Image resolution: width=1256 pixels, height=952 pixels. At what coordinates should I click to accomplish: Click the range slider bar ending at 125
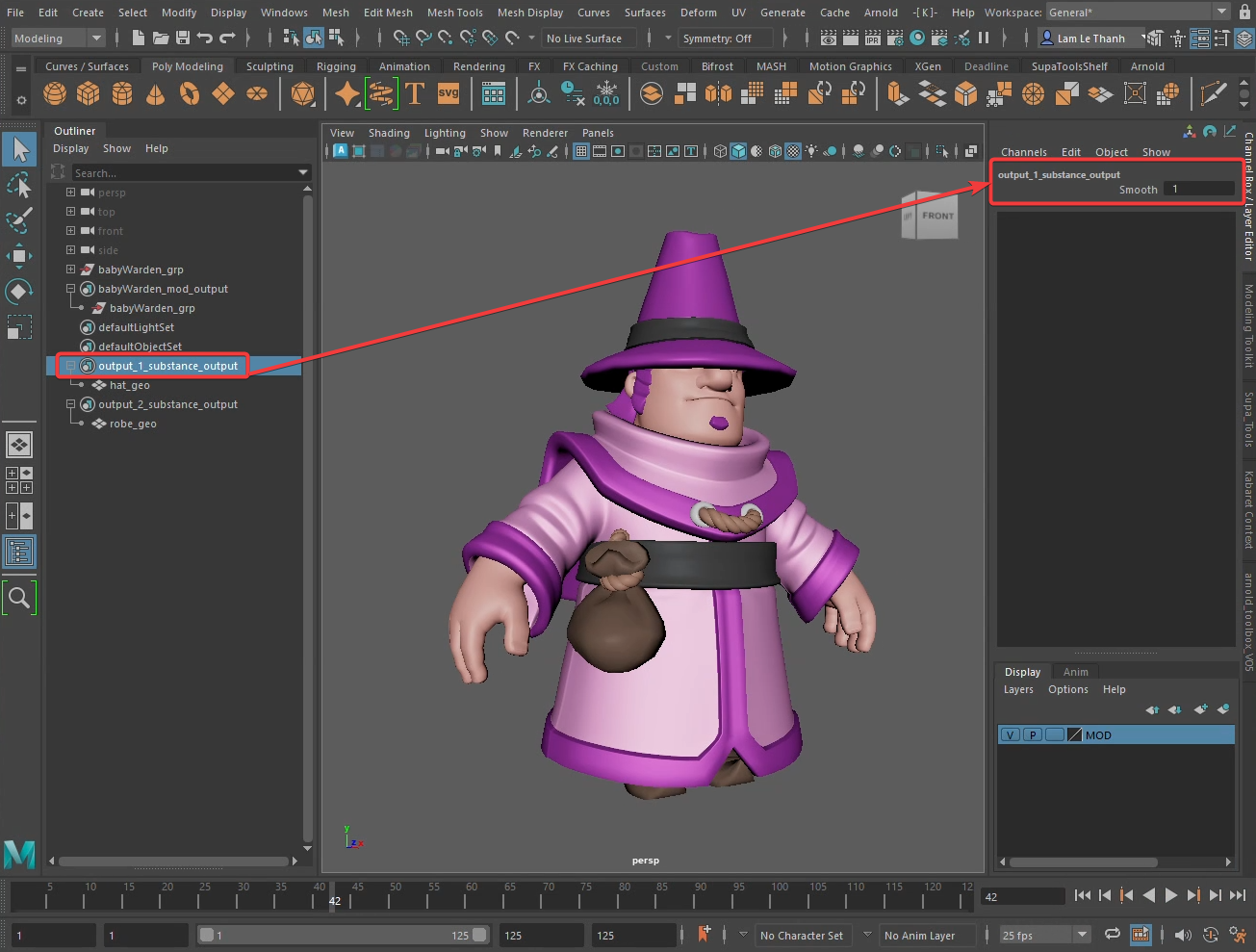pos(343,935)
